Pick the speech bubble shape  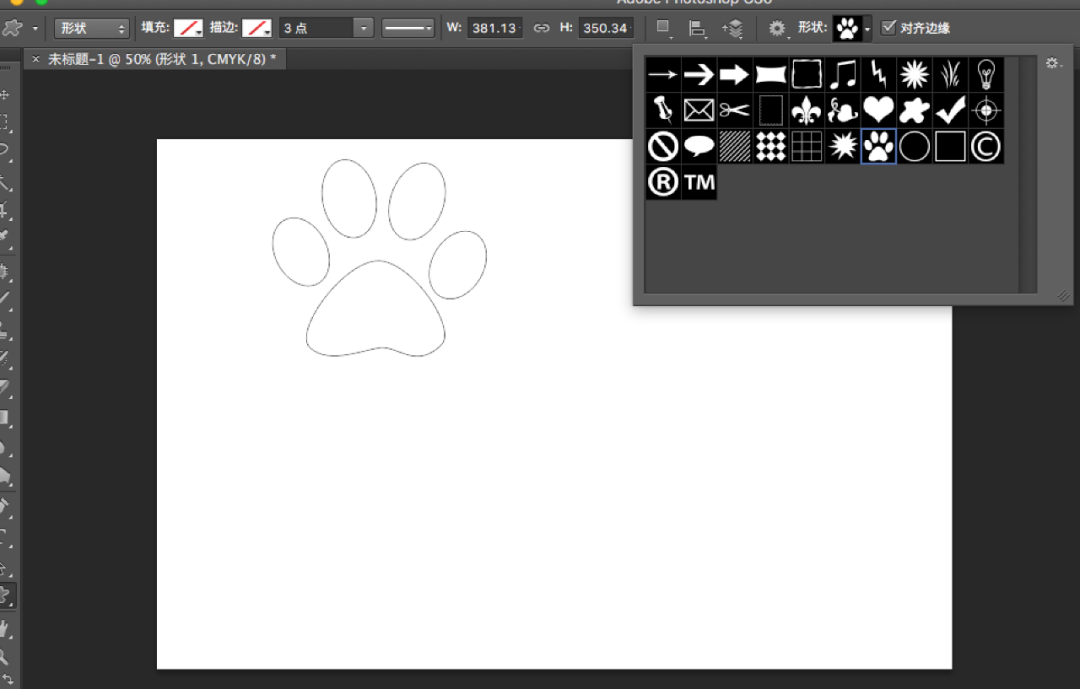[699, 146]
